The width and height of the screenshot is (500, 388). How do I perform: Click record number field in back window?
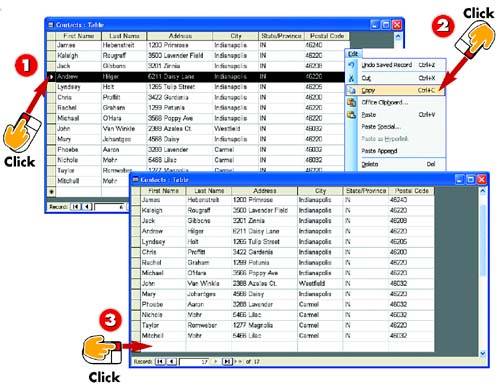(x=110, y=207)
